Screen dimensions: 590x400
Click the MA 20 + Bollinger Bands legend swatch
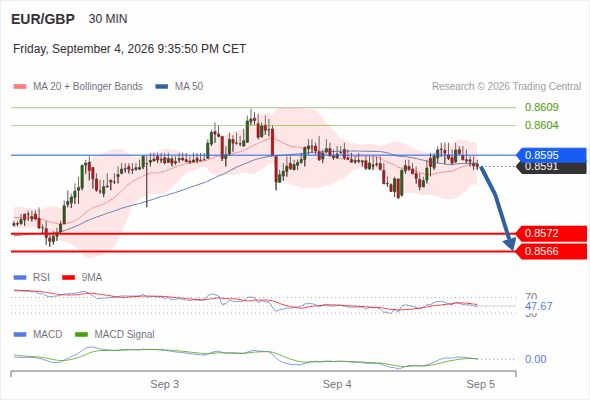coord(20,87)
